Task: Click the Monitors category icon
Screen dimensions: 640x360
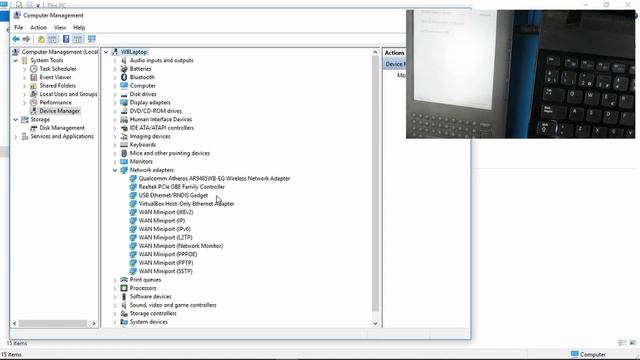Action: point(124,162)
